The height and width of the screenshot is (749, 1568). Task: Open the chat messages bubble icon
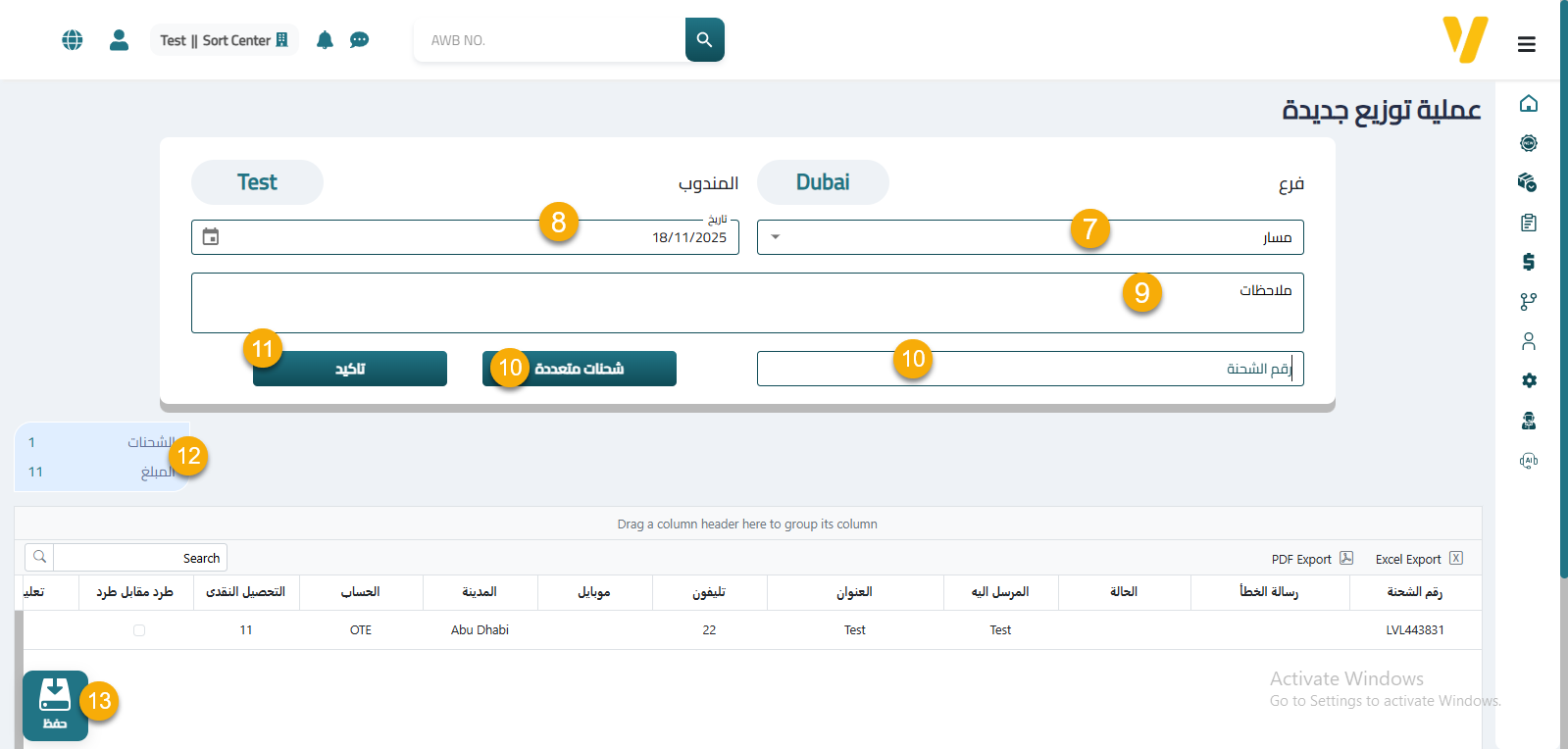tap(360, 40)
